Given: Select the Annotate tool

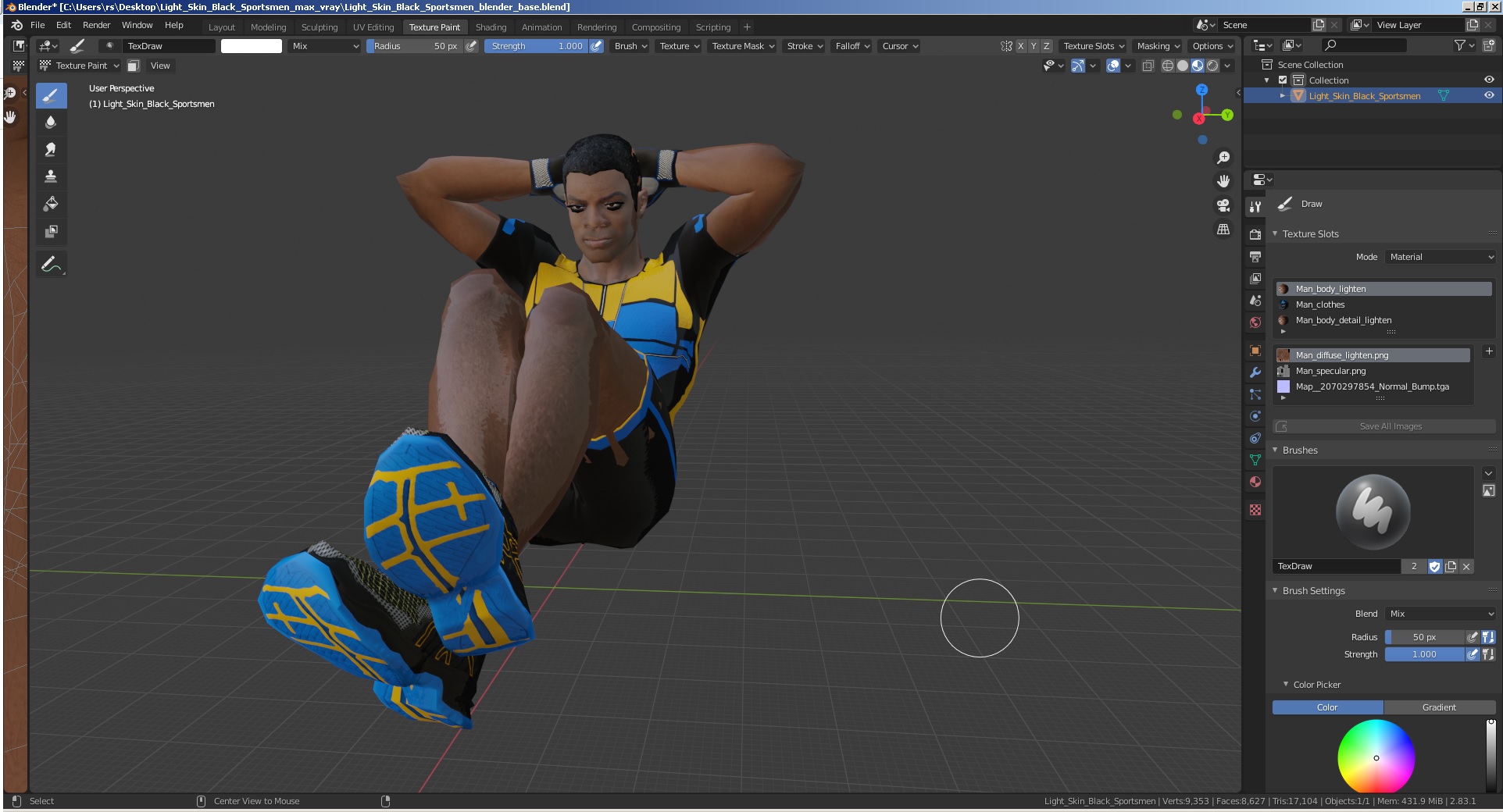Looking at the screenshot, I should coord(51,265).
